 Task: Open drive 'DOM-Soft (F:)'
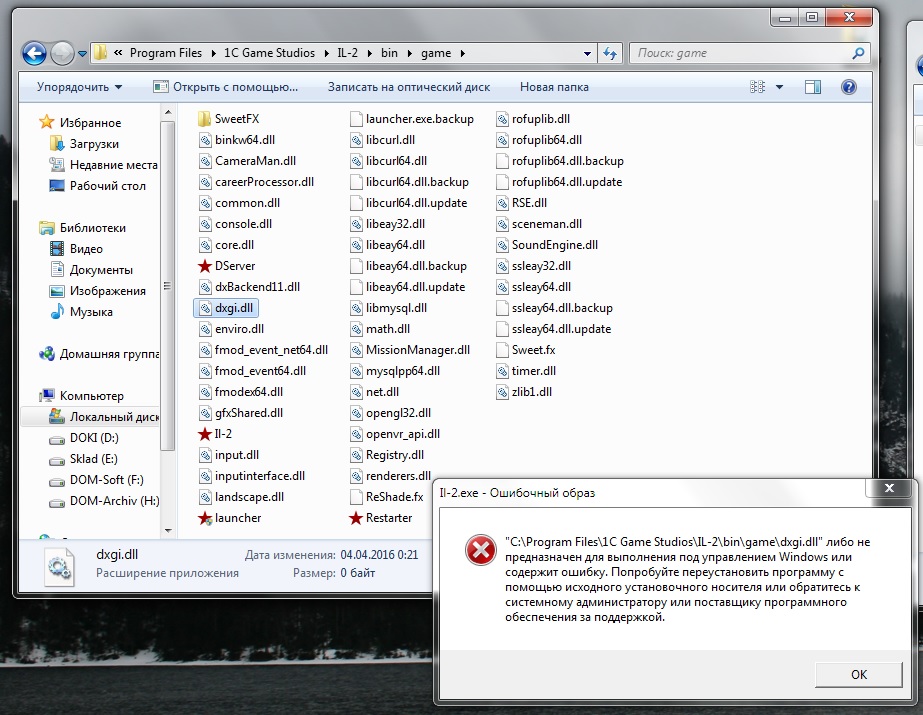click(x=107, y=480)
